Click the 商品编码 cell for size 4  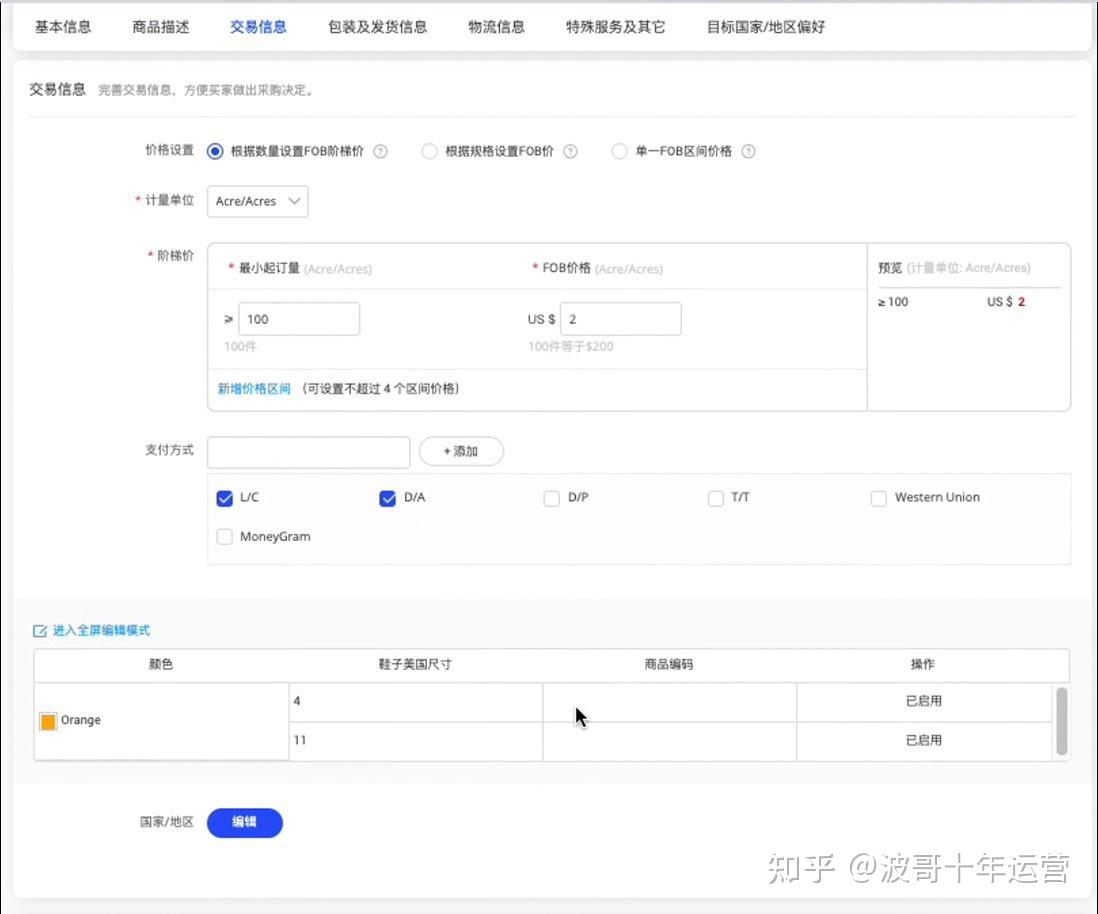pos(669,702)
